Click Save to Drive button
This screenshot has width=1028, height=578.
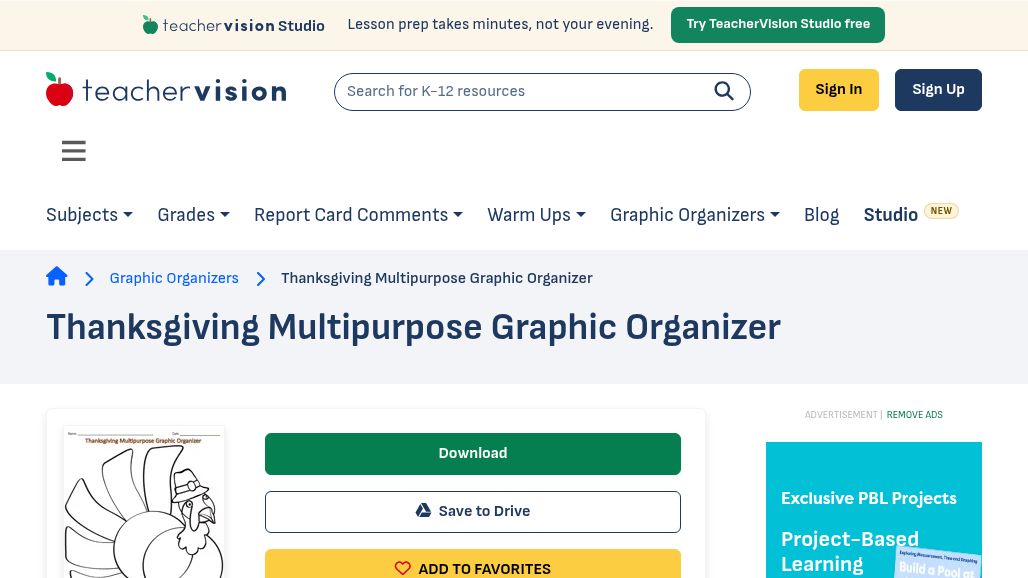[x=473, y=512]
